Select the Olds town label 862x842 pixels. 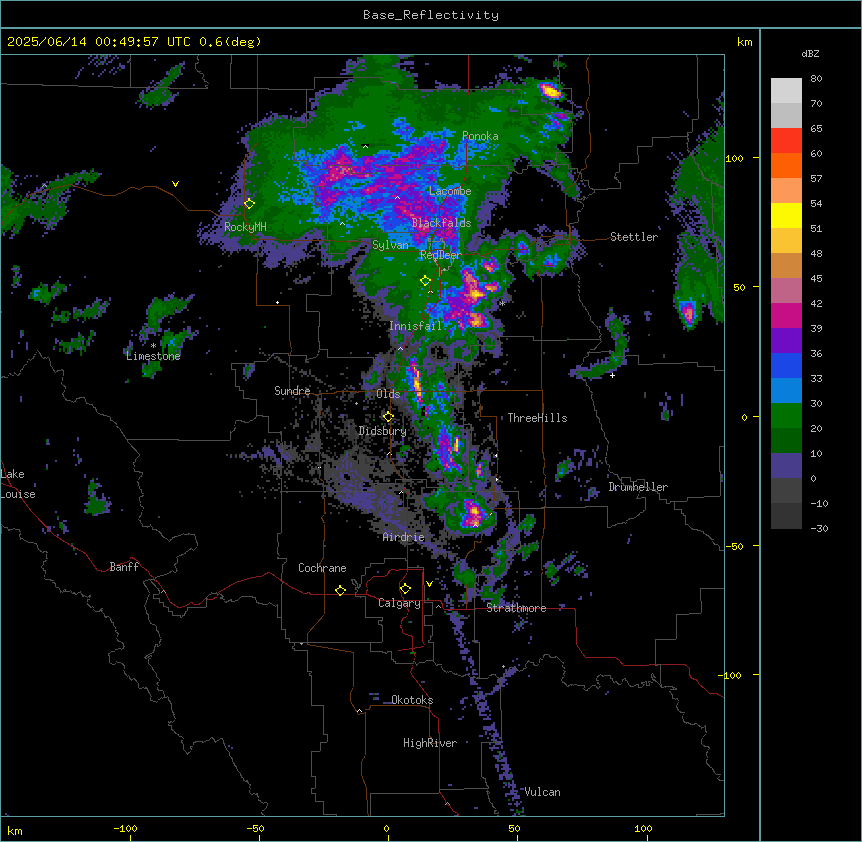388,394
